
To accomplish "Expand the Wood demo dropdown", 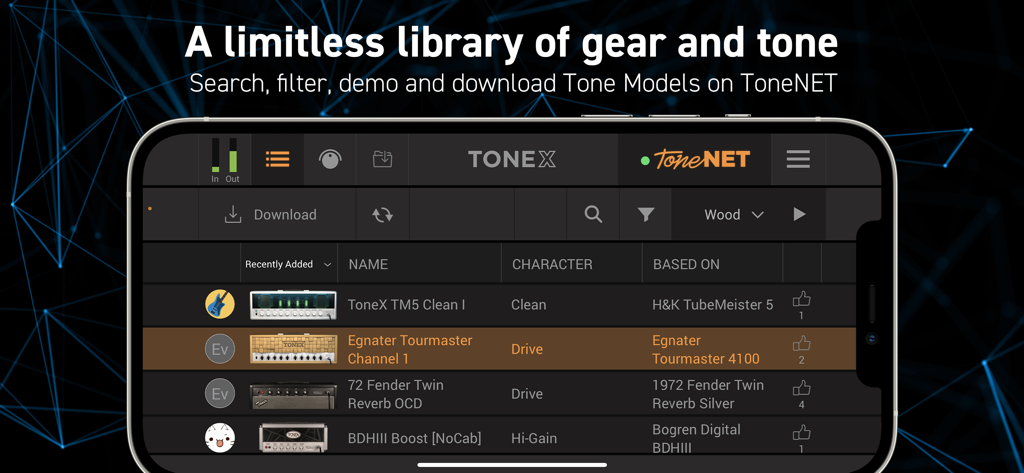I will tap(734, 214).
